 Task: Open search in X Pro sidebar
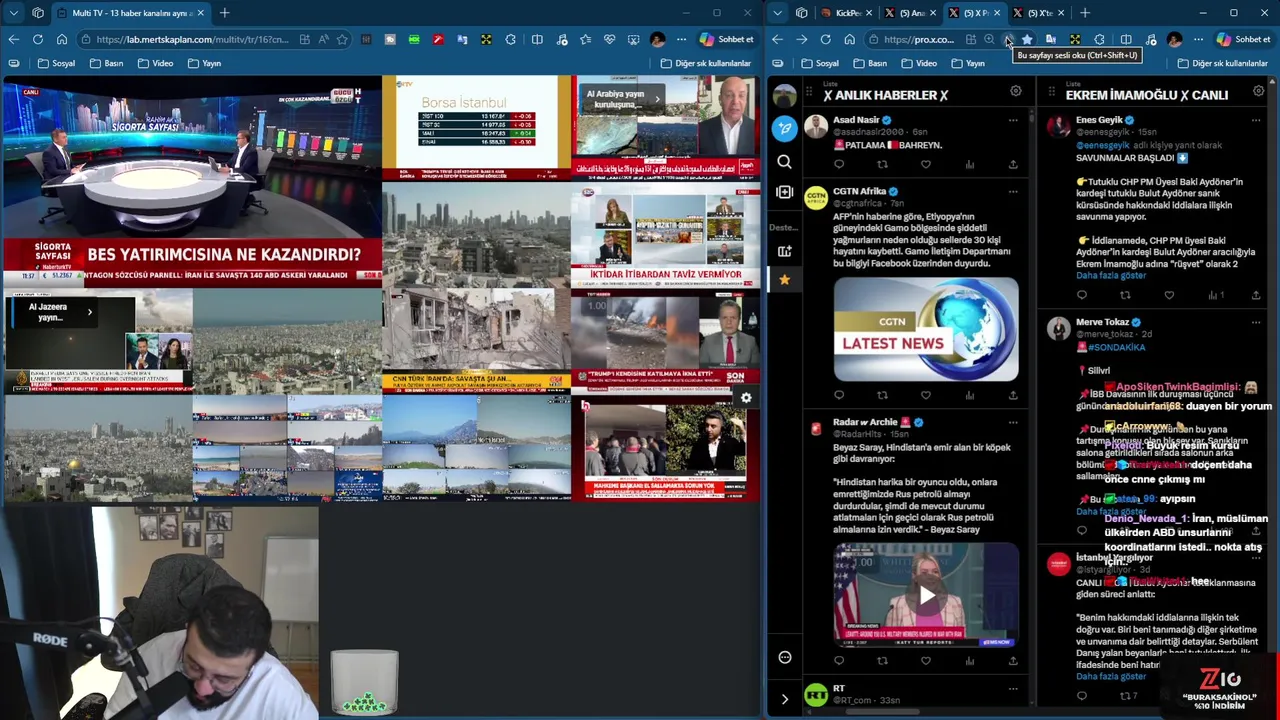coord(785,162)
